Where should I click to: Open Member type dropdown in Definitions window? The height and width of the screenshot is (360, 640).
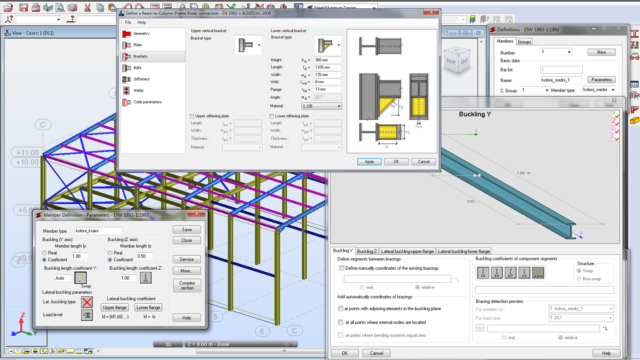[613, 90]
